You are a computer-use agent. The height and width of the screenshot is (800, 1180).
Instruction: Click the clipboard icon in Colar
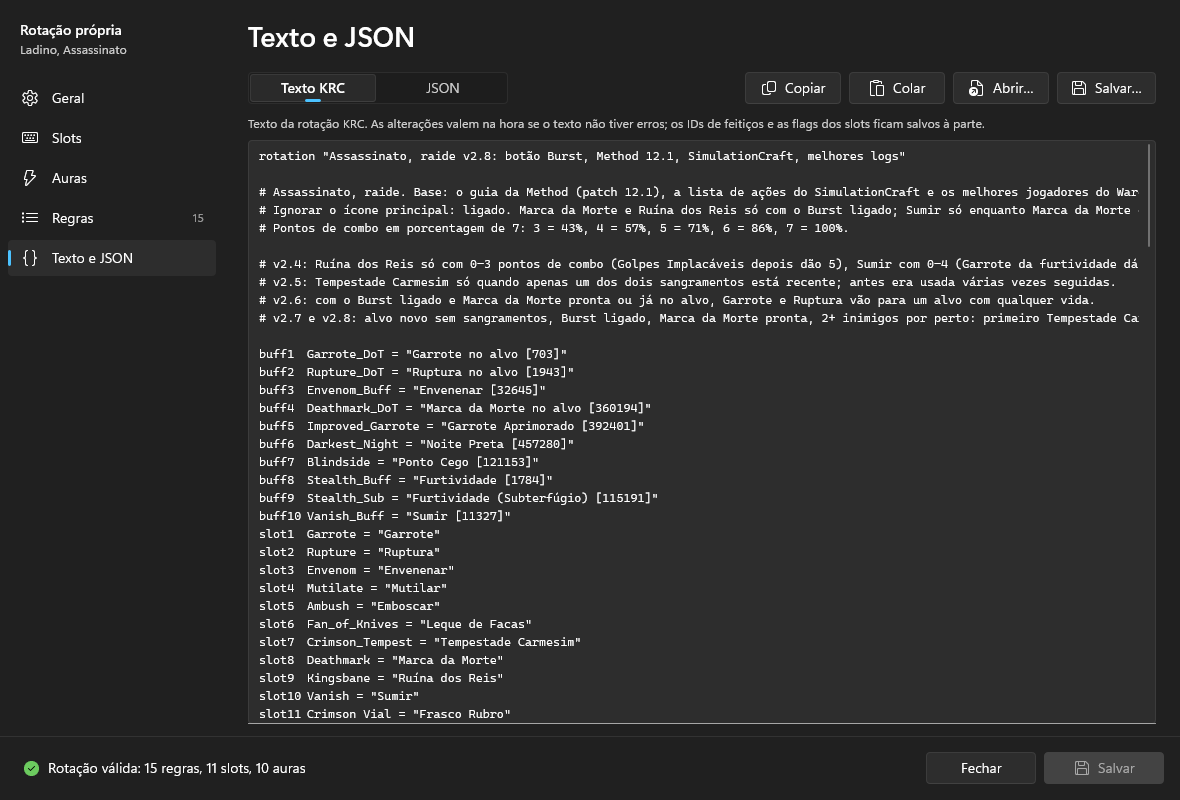tap(876, 88)
